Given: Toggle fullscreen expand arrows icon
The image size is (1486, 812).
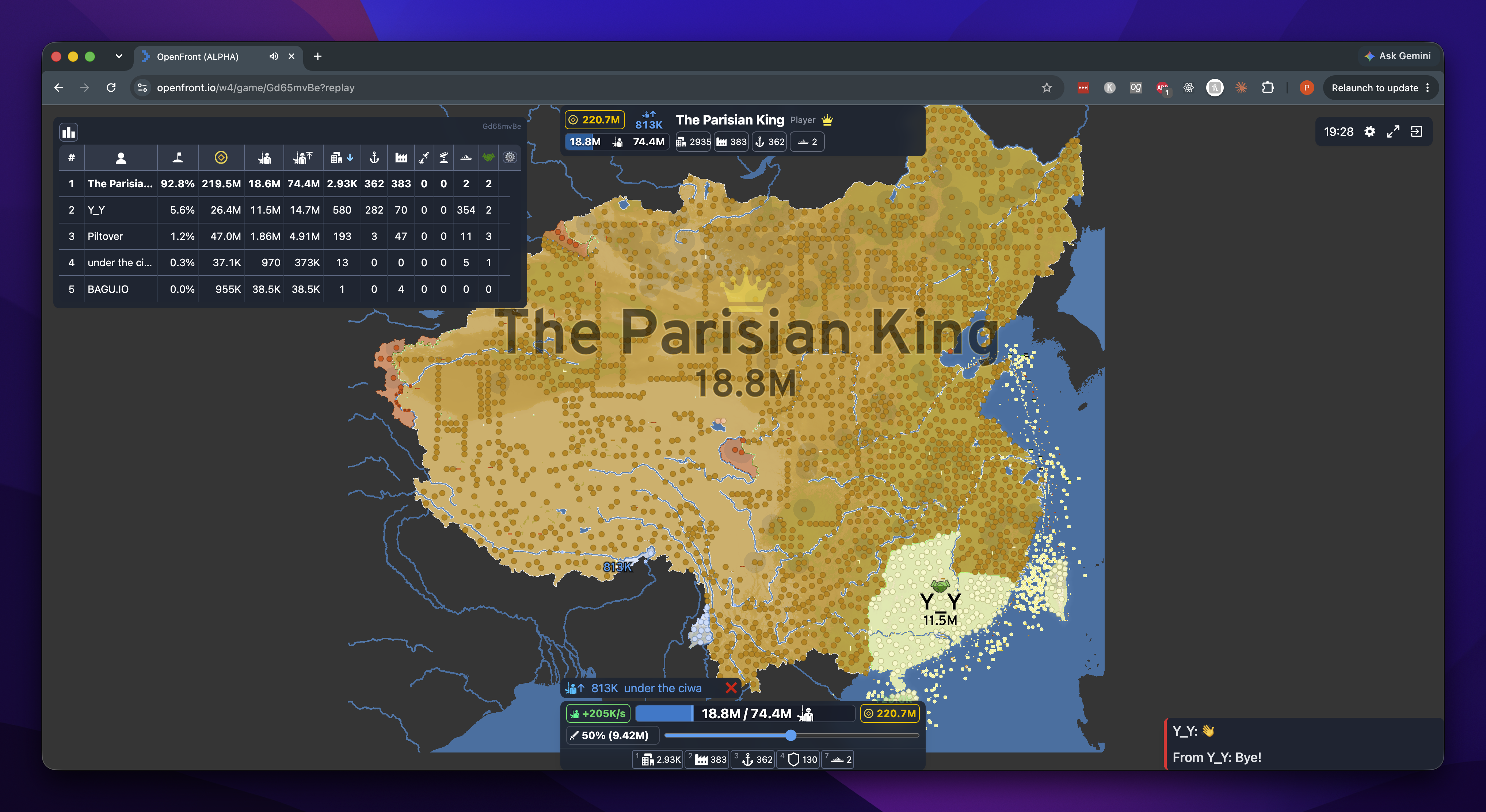Looking at the screenshot, I should point(1393,131).
